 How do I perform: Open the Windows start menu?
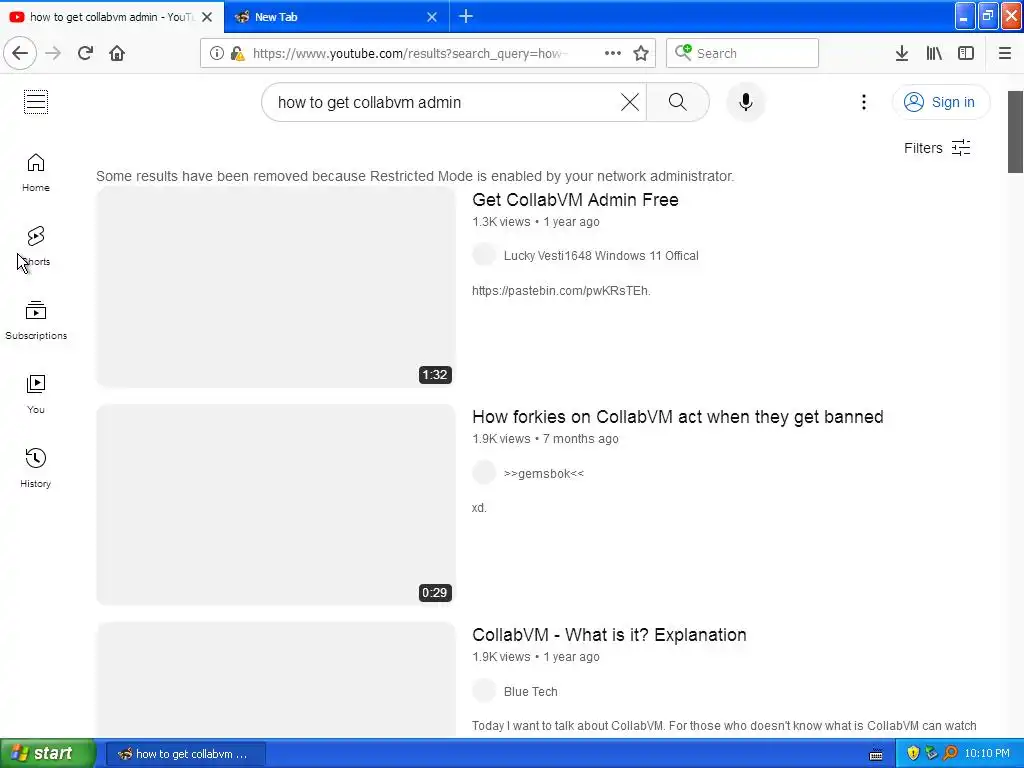point(47,753)
